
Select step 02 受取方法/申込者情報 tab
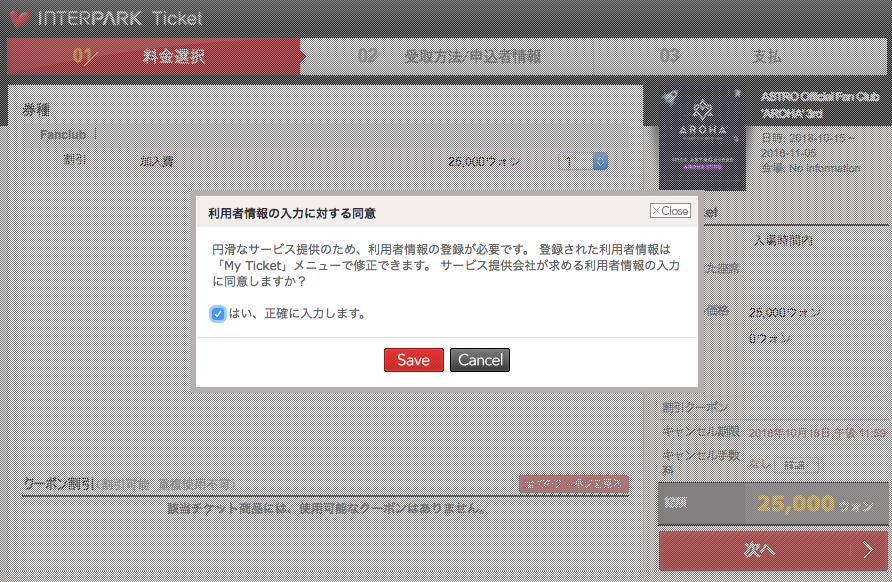coord(449,56)
